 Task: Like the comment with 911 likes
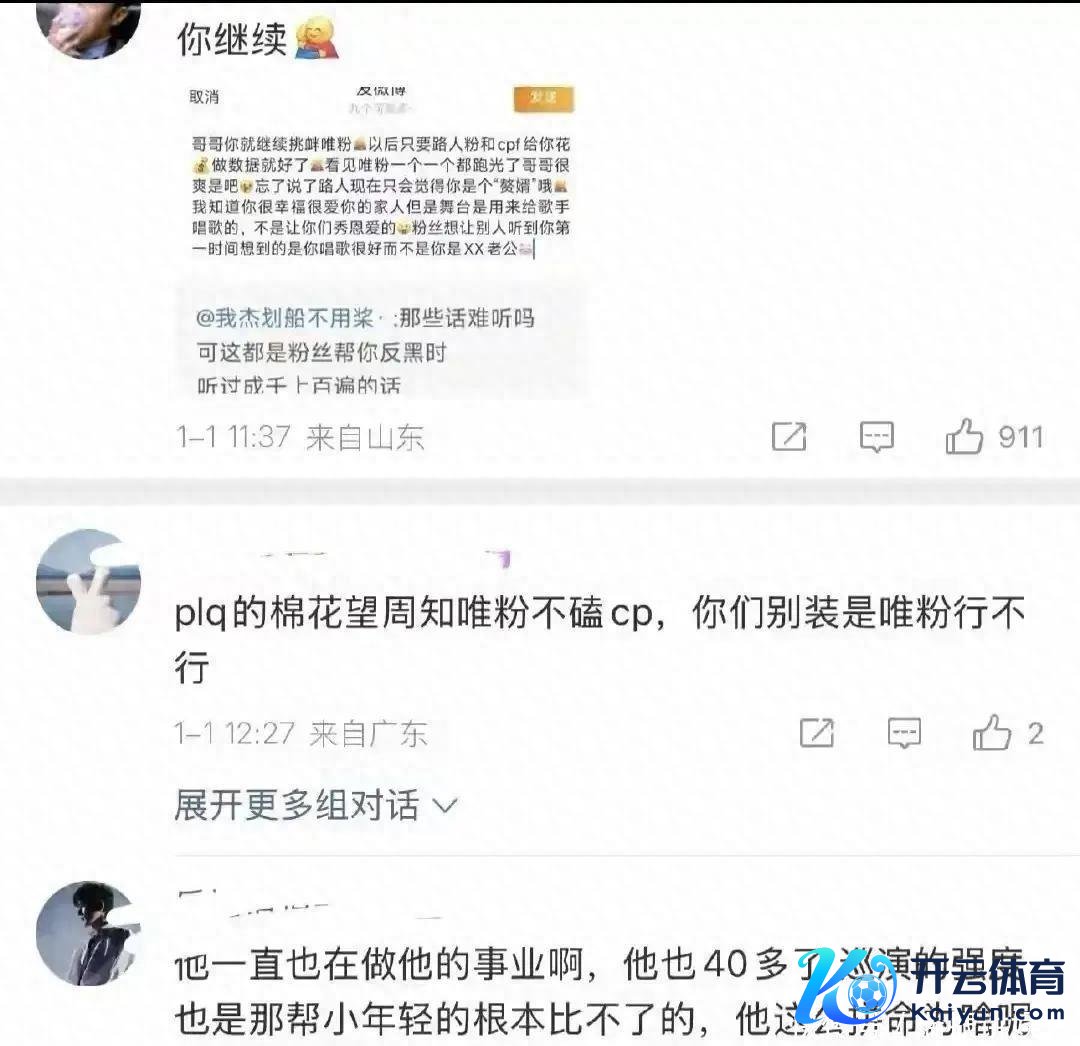tap(964, 436)
